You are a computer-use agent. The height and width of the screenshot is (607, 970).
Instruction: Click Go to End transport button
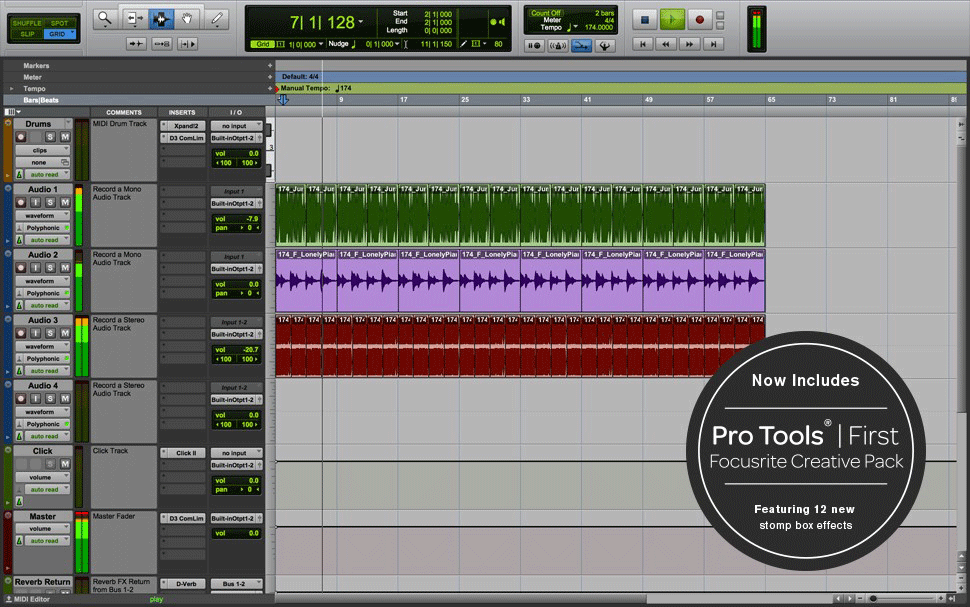[x=713, y=44]
